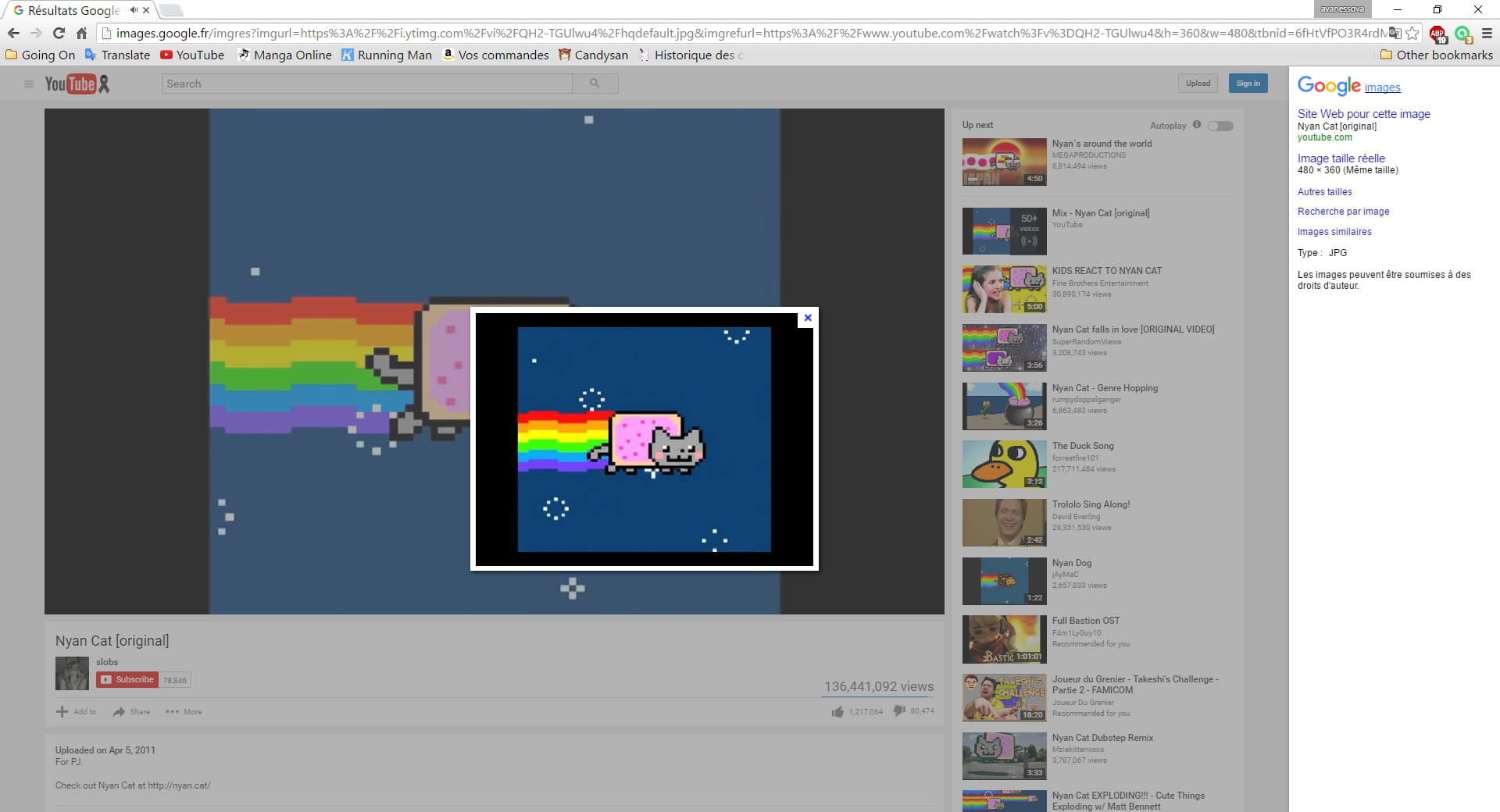The height and width of the screenshot is (812, 1500).
Task: Open the nyan.cat link in description
Action: tap(179, 785)
